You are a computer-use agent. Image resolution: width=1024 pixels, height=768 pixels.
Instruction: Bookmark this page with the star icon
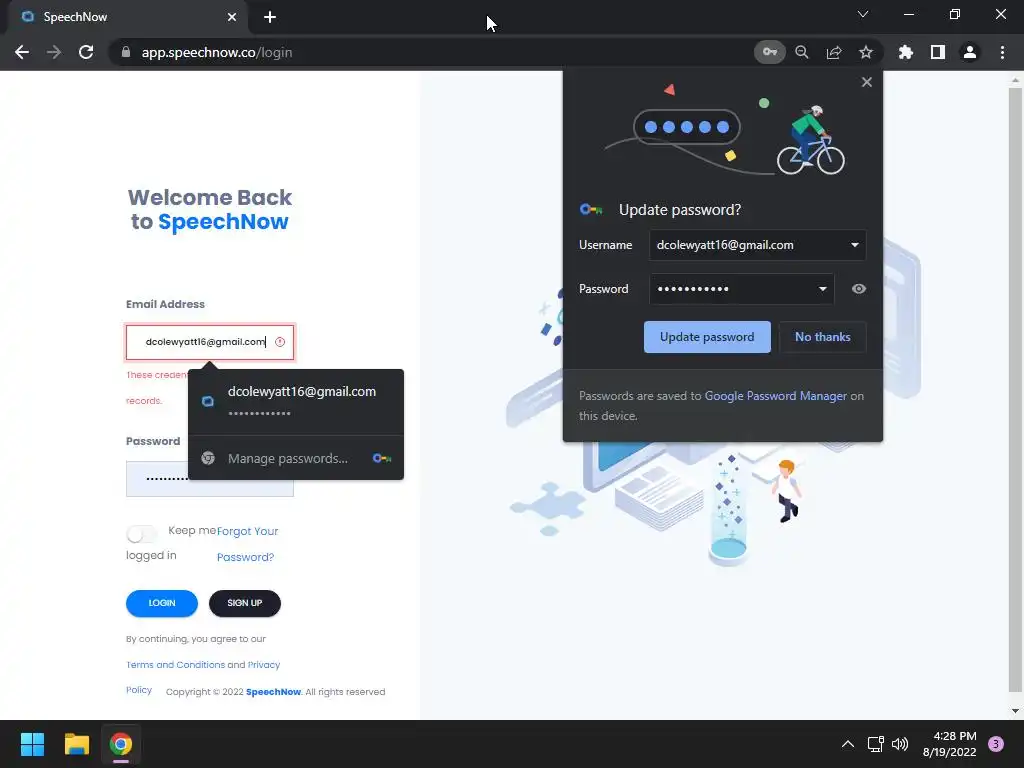(x=866, y=52)
